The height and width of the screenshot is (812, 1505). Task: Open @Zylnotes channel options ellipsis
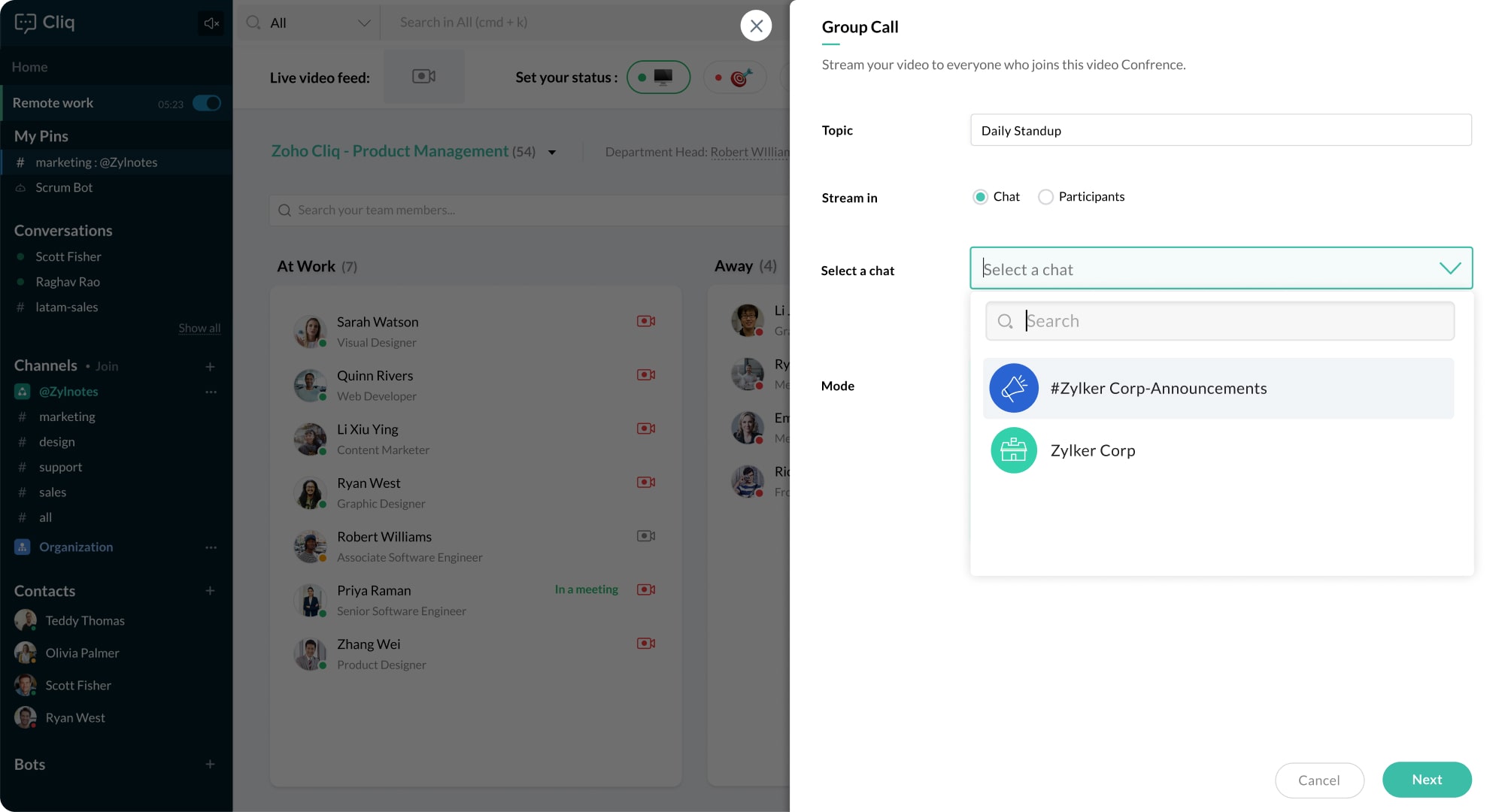(x=211, y=392)
